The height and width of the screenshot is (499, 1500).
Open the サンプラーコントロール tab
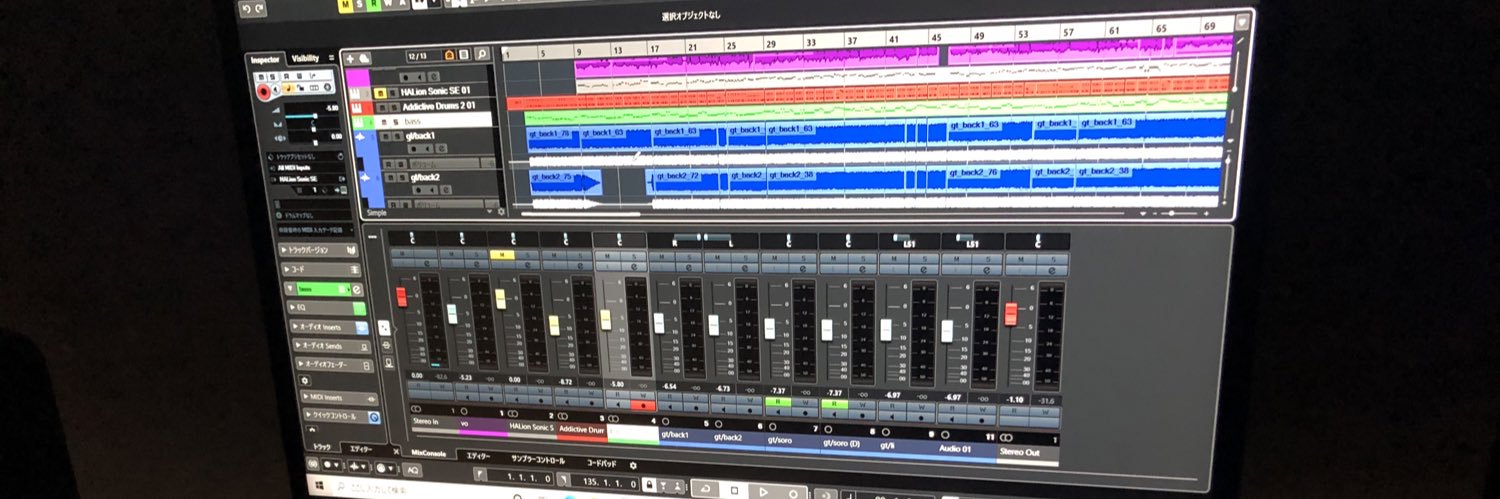537,461
